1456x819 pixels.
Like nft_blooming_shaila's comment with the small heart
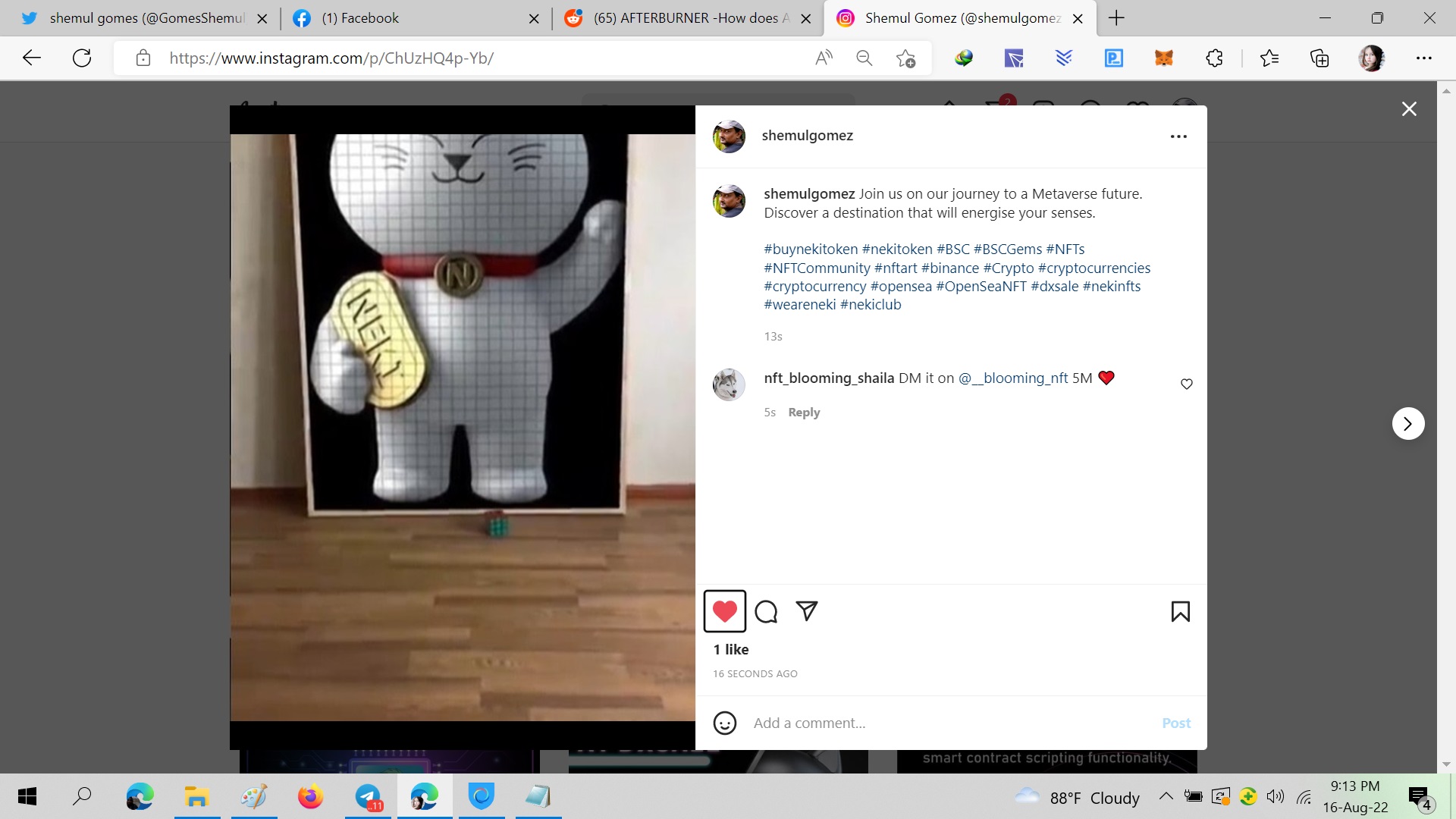(x=1187, y=384)
